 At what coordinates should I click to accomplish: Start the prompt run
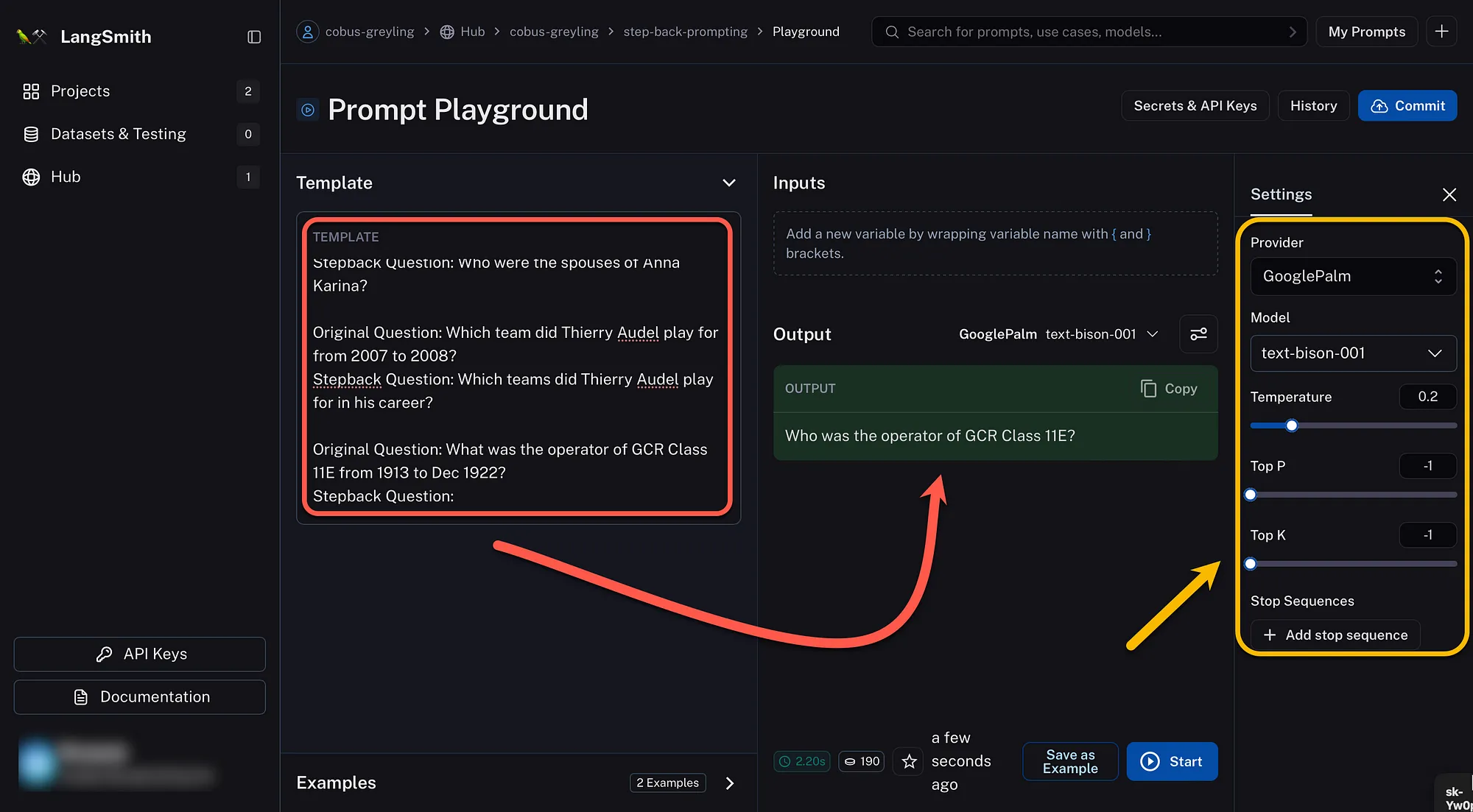(x=1172, y=761)
